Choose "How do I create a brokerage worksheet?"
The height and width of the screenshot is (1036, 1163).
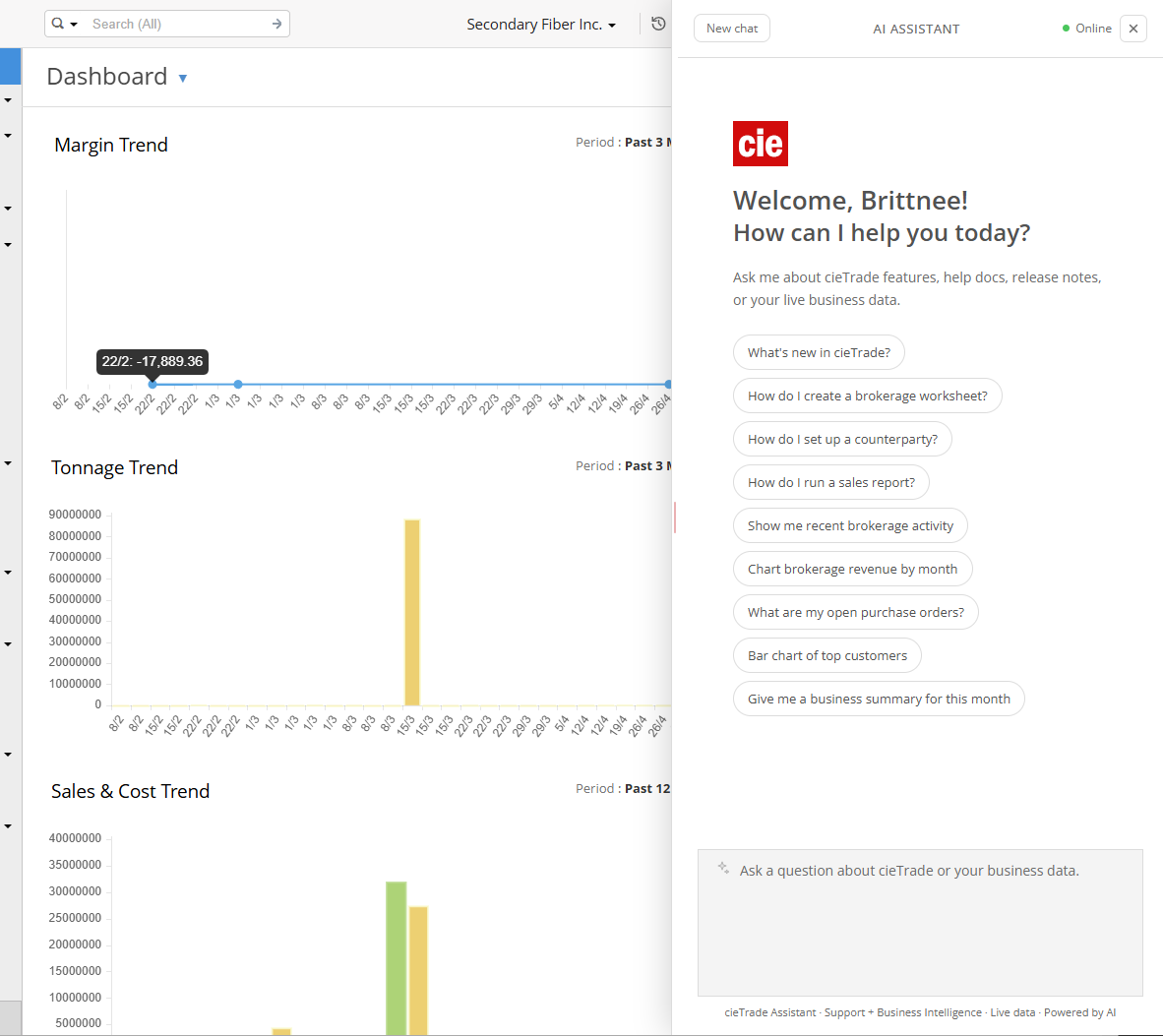click(867, 396)
